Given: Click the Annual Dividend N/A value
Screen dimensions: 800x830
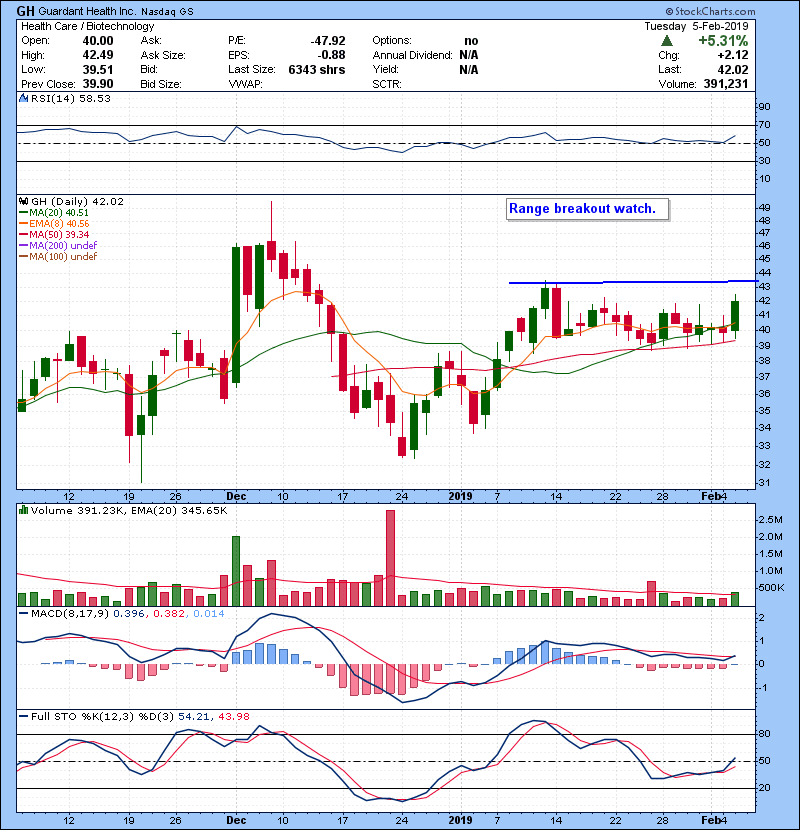Looking at the screenshot, I should [469, 55].
